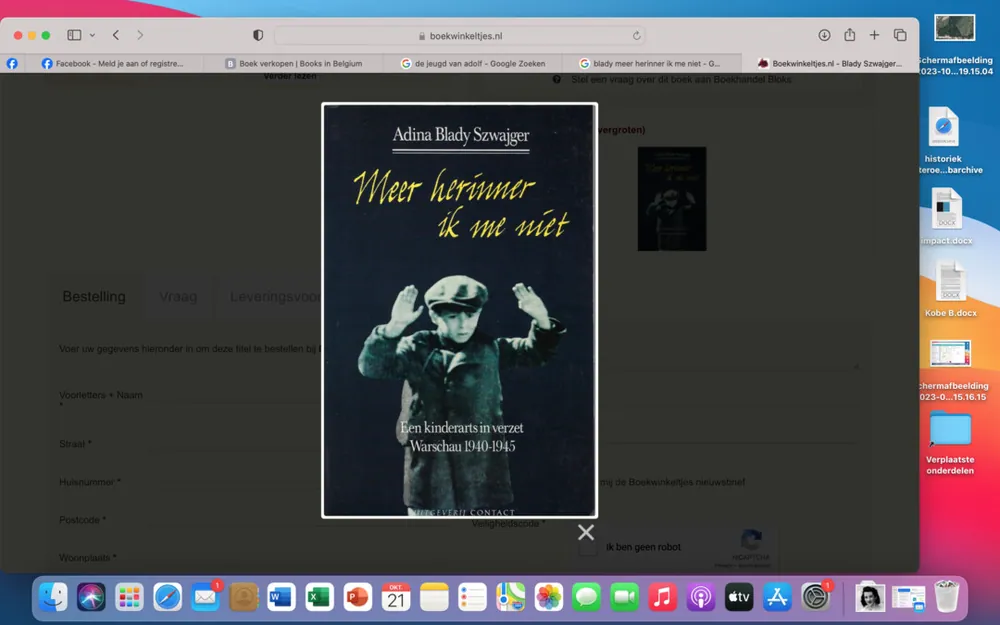Click the boekwinkeltjes.nl address bar

(460, 36)
